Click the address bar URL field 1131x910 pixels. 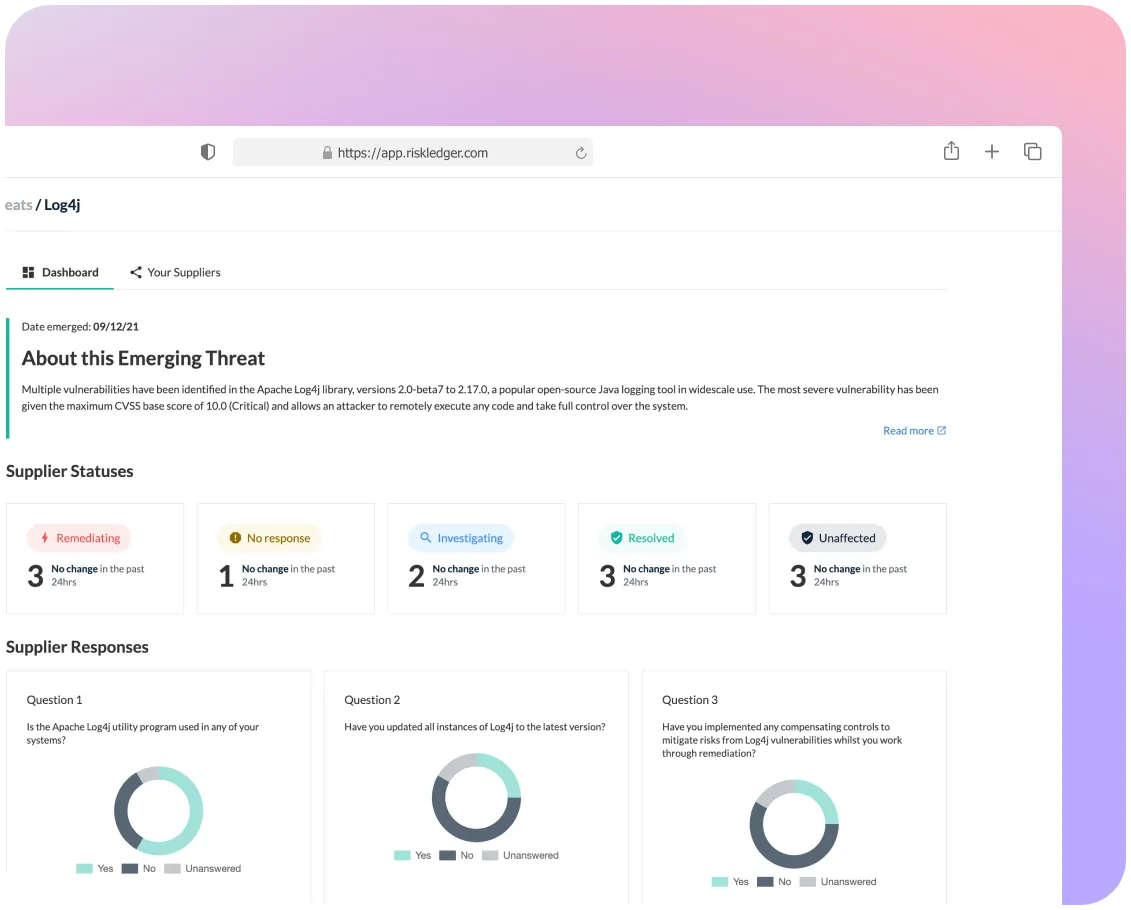pyautogui.click(x=413, y=152)
